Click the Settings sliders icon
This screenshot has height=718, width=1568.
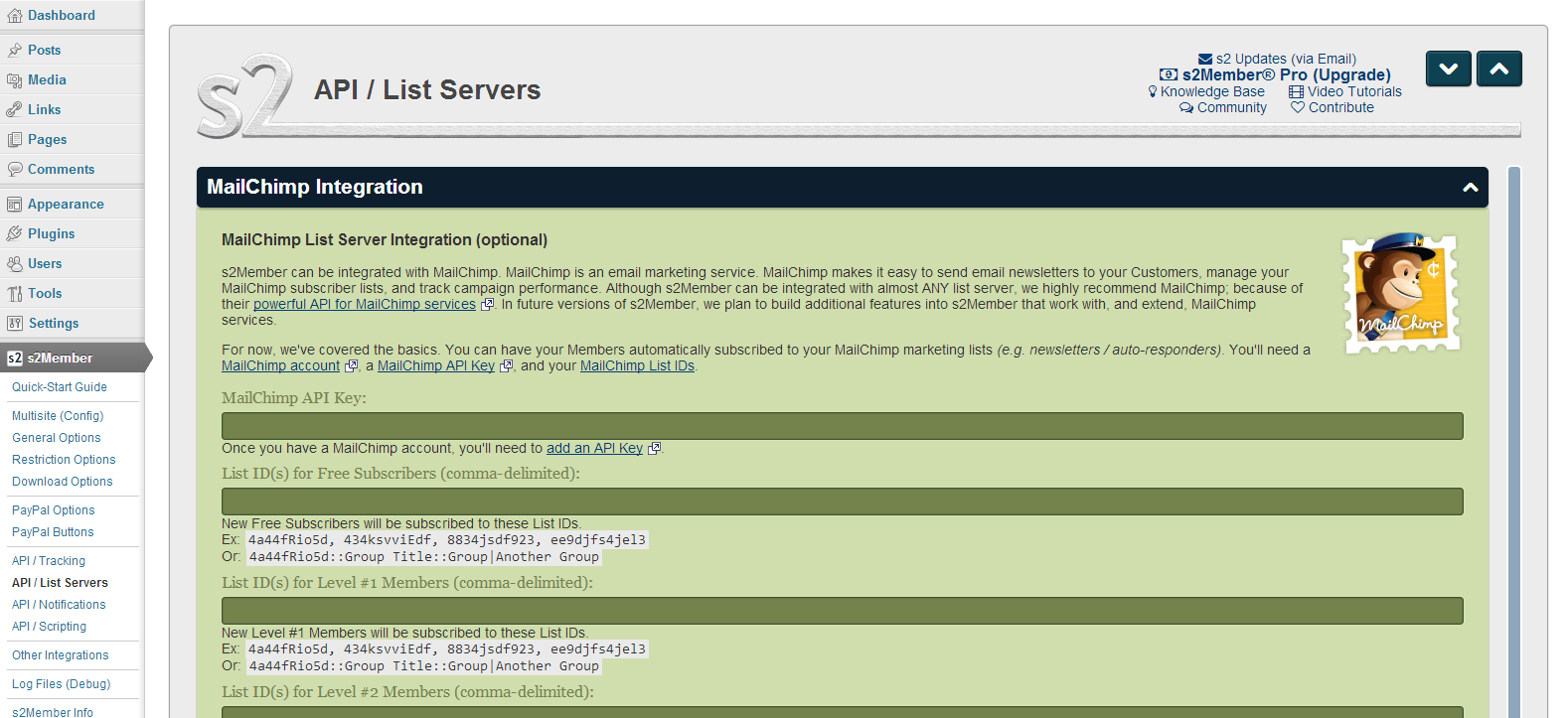15,323
